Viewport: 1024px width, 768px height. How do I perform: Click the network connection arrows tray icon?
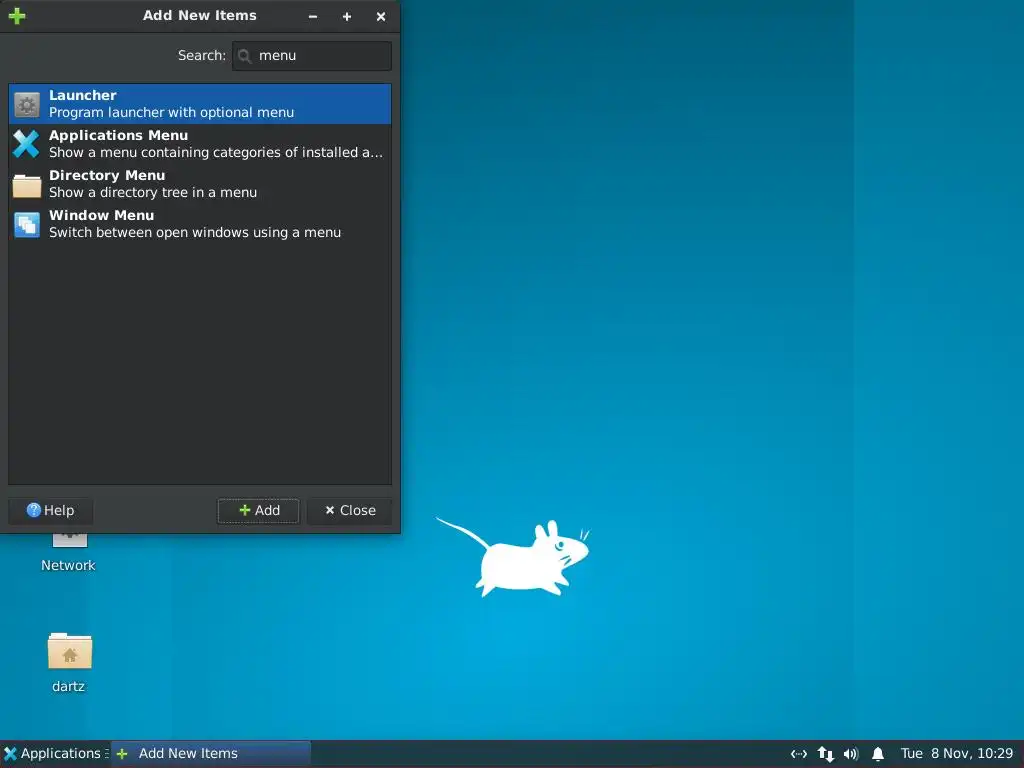799,754
